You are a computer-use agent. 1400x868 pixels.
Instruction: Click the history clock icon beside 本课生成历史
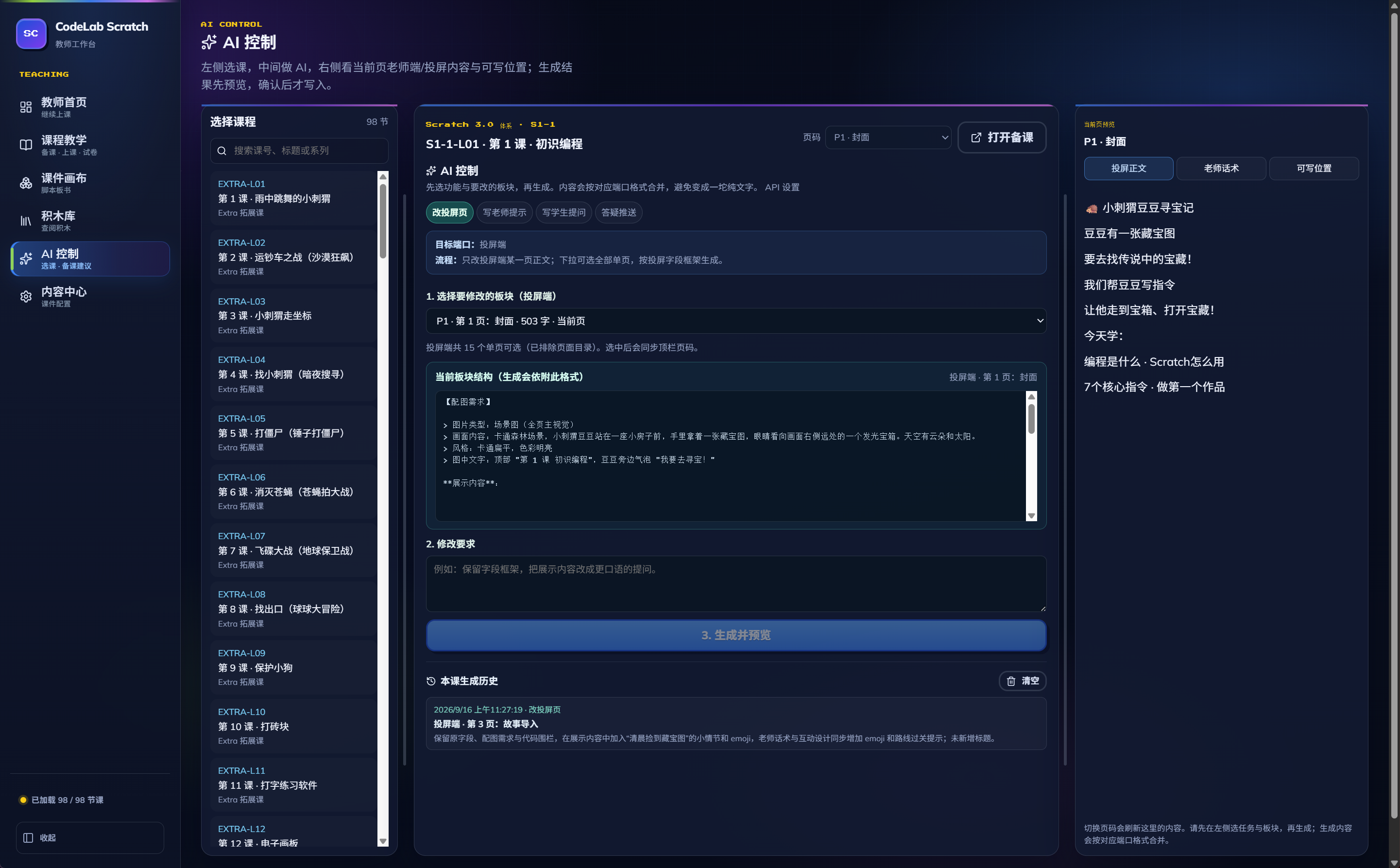click(x=431, y=681)
